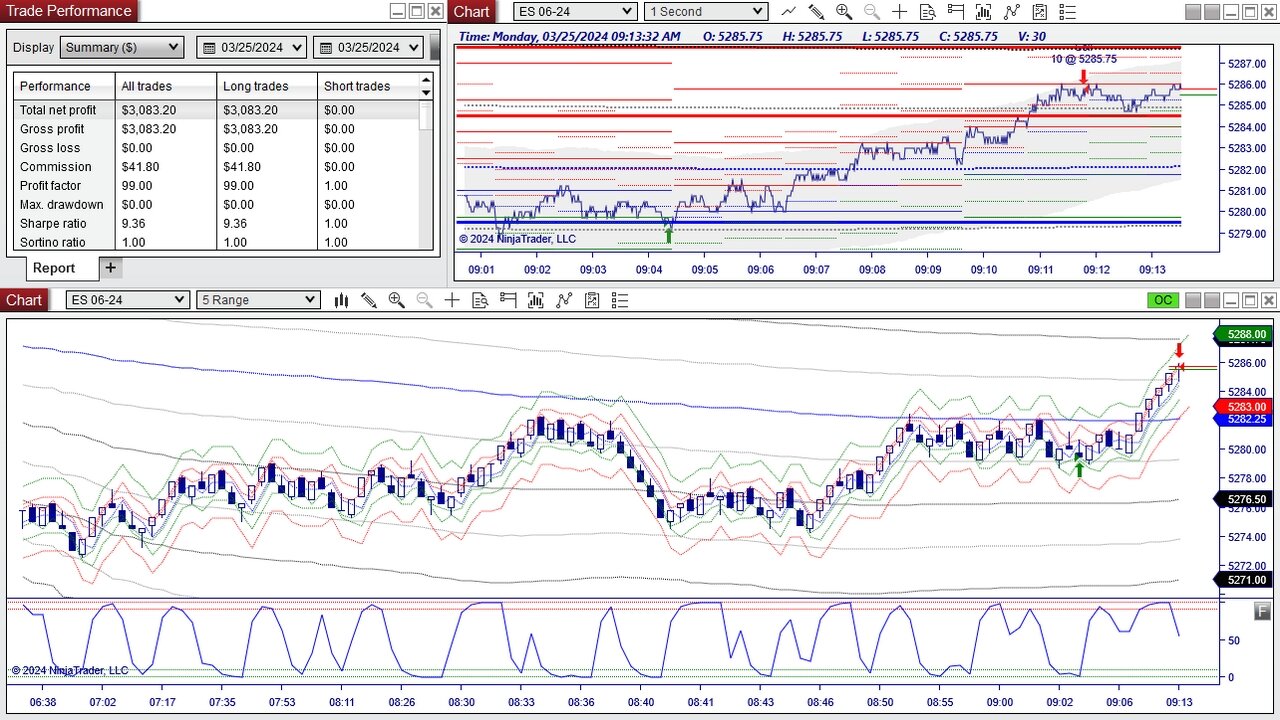Select crosshair cursor in bottom chart toolbar
1280x720 pixels.
point(452,300)
